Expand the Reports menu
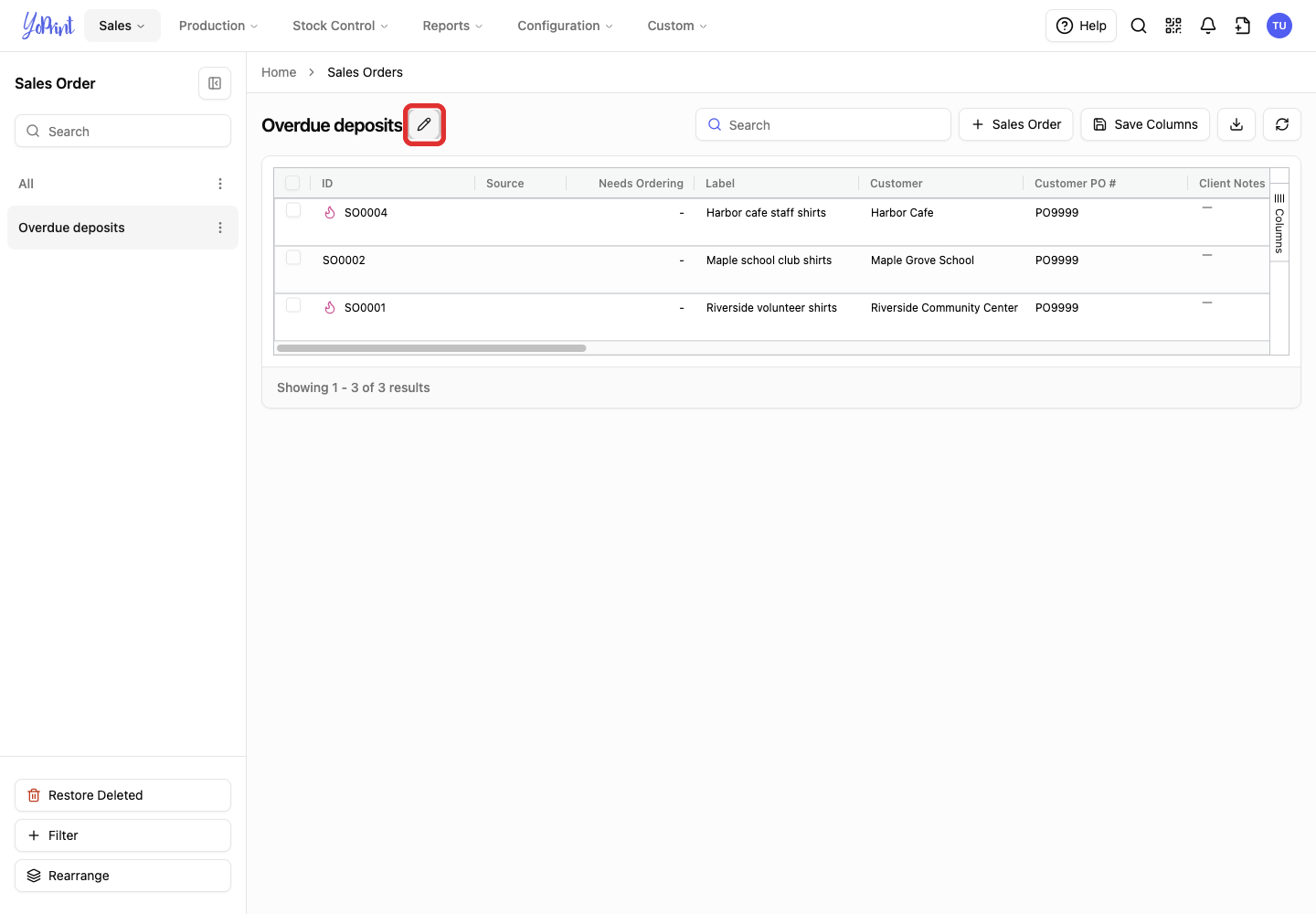The image size is (1316, 914). 452,26
